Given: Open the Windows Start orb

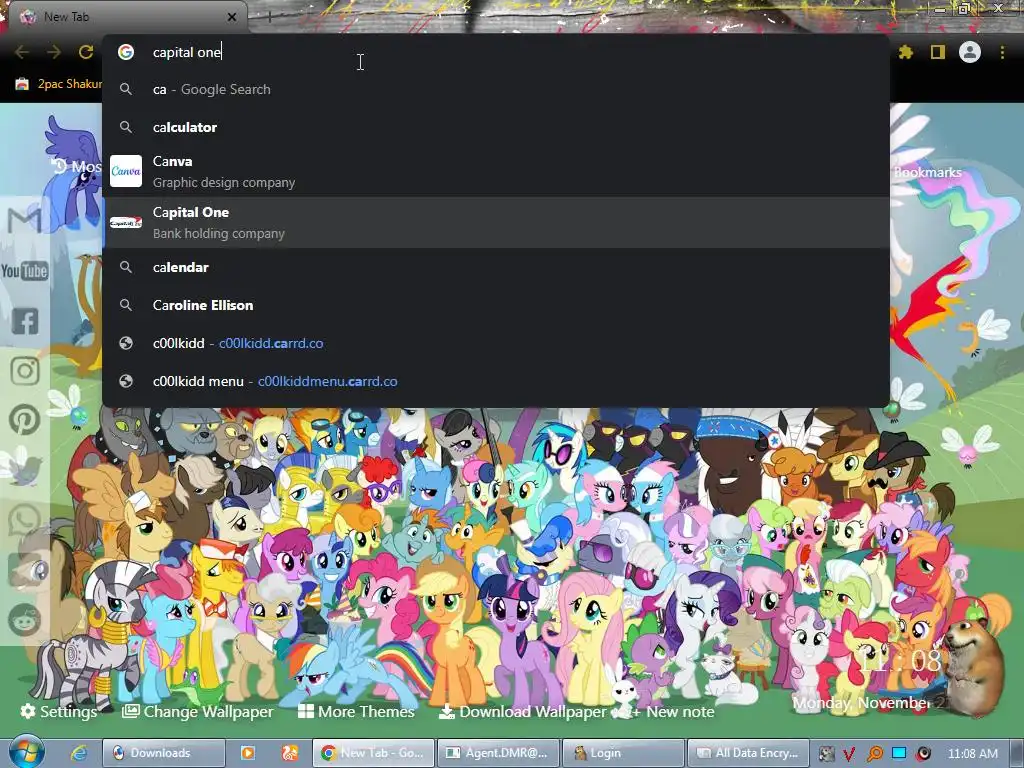Looking at the screenshot, I should 27,752.
